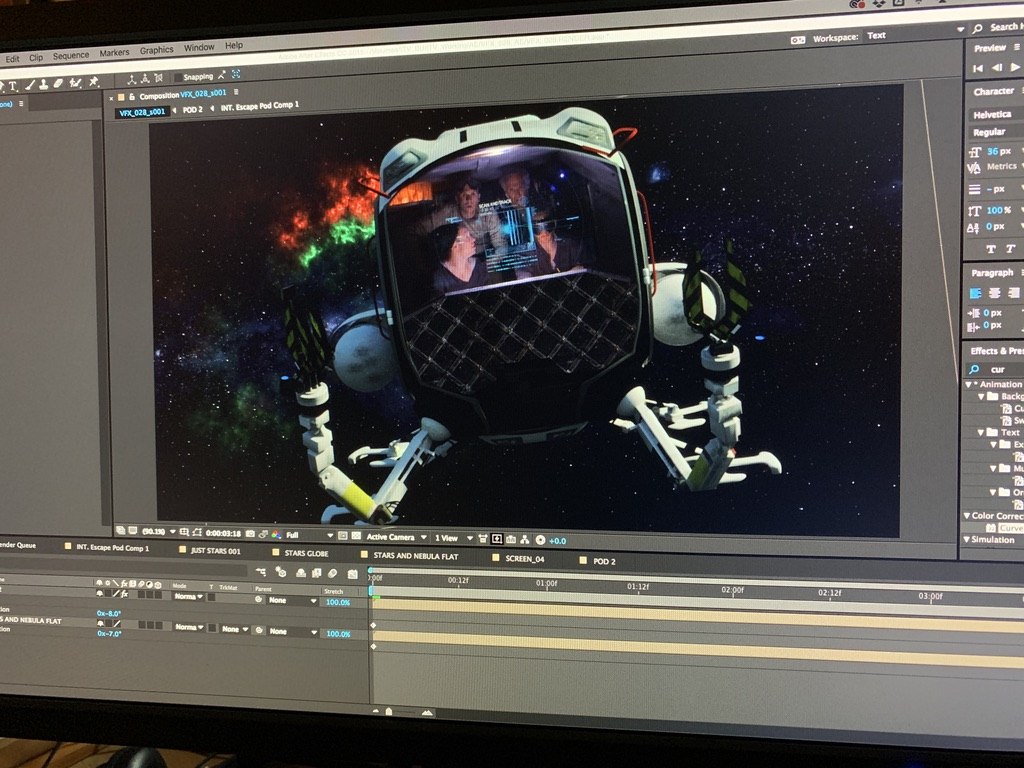
Task: Select the center align text icon in Paragraph
Action: [x=995, y=293]
